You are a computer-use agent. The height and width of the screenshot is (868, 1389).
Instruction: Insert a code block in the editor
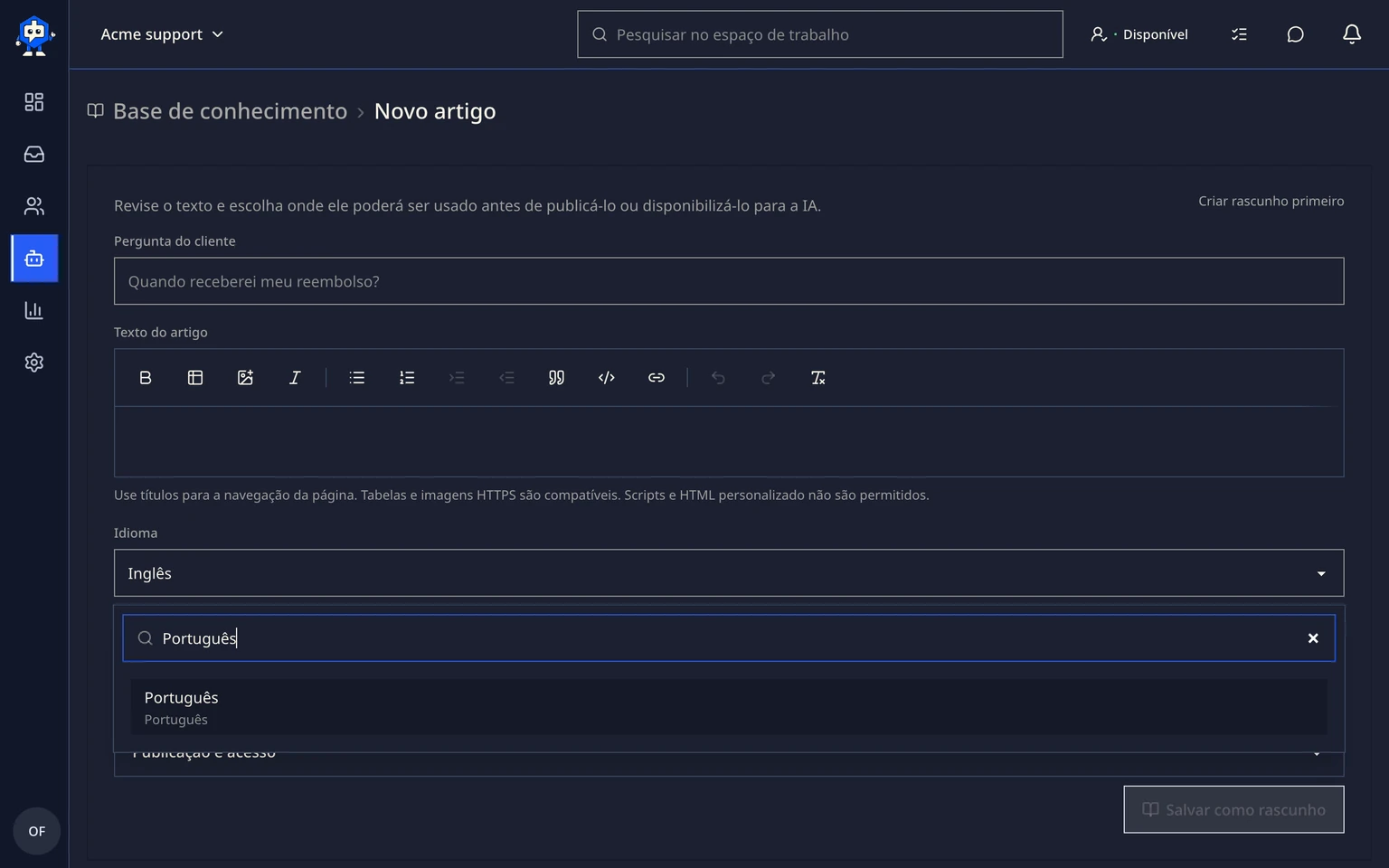[x=607, y=378]
